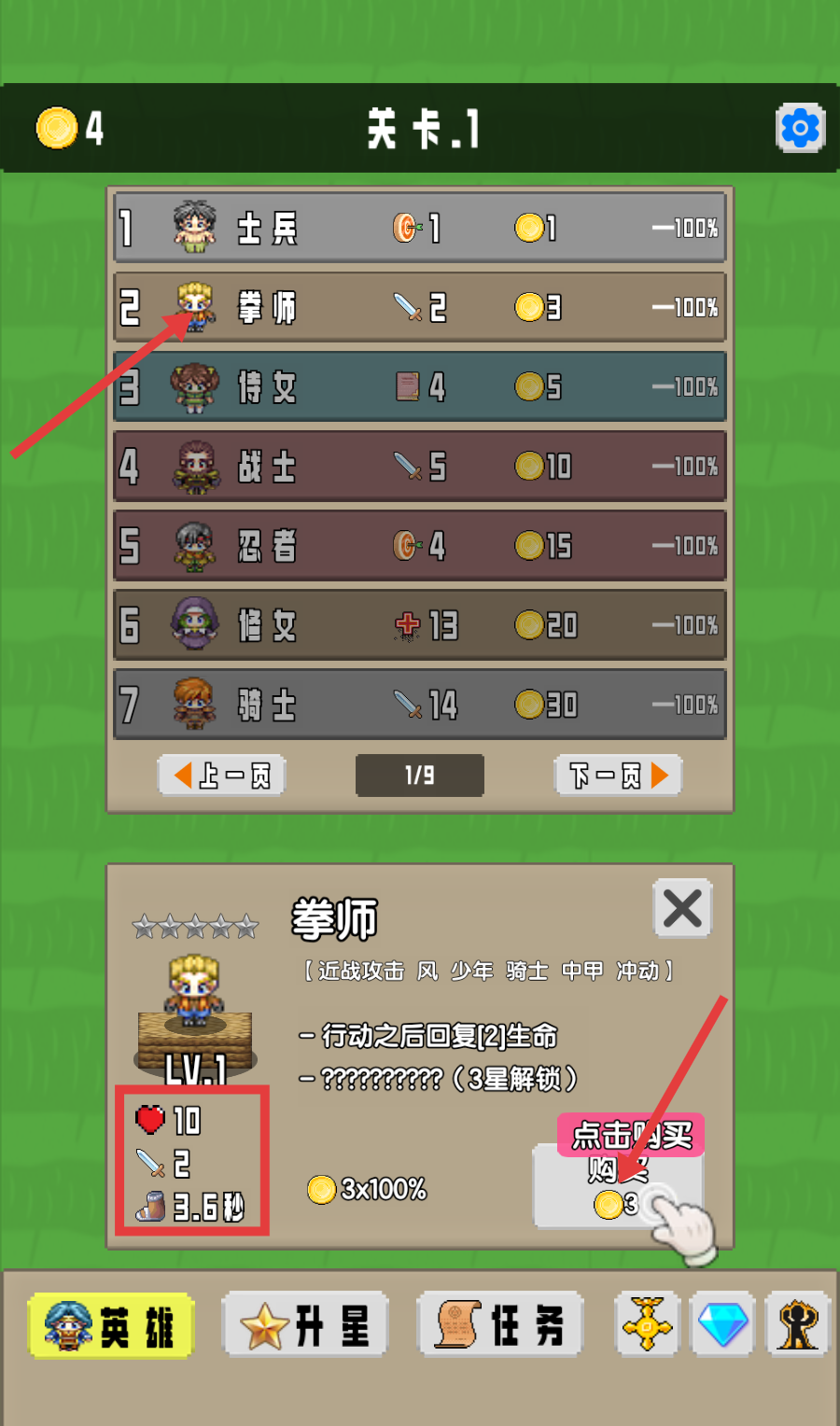Open the 任务 quests tab
Viewport: 840px width, 1426px height.
500,1325
